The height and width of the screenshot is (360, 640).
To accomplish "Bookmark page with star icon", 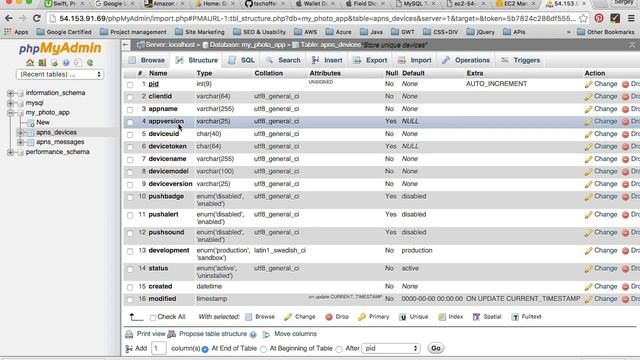I will click(583, 18).
